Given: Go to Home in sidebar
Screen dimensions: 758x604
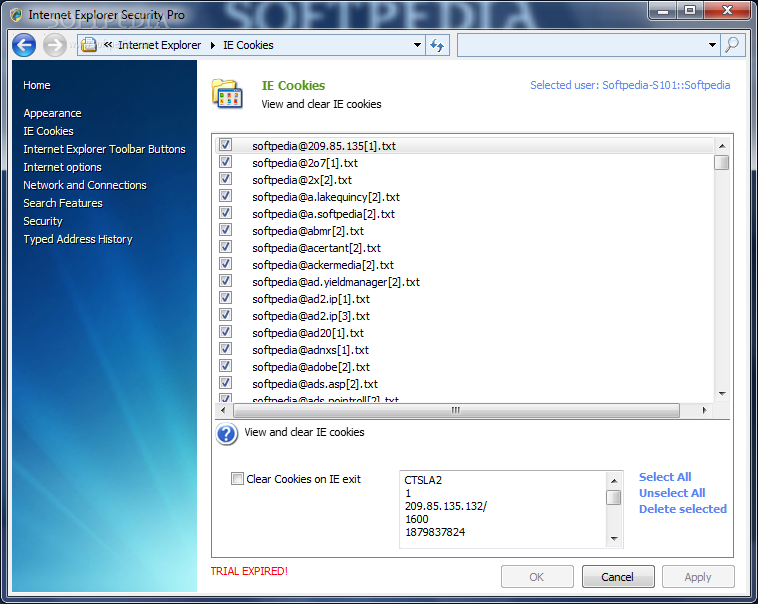Looking at the screenshot, I should pyautogui.click(x=37, y=85).
